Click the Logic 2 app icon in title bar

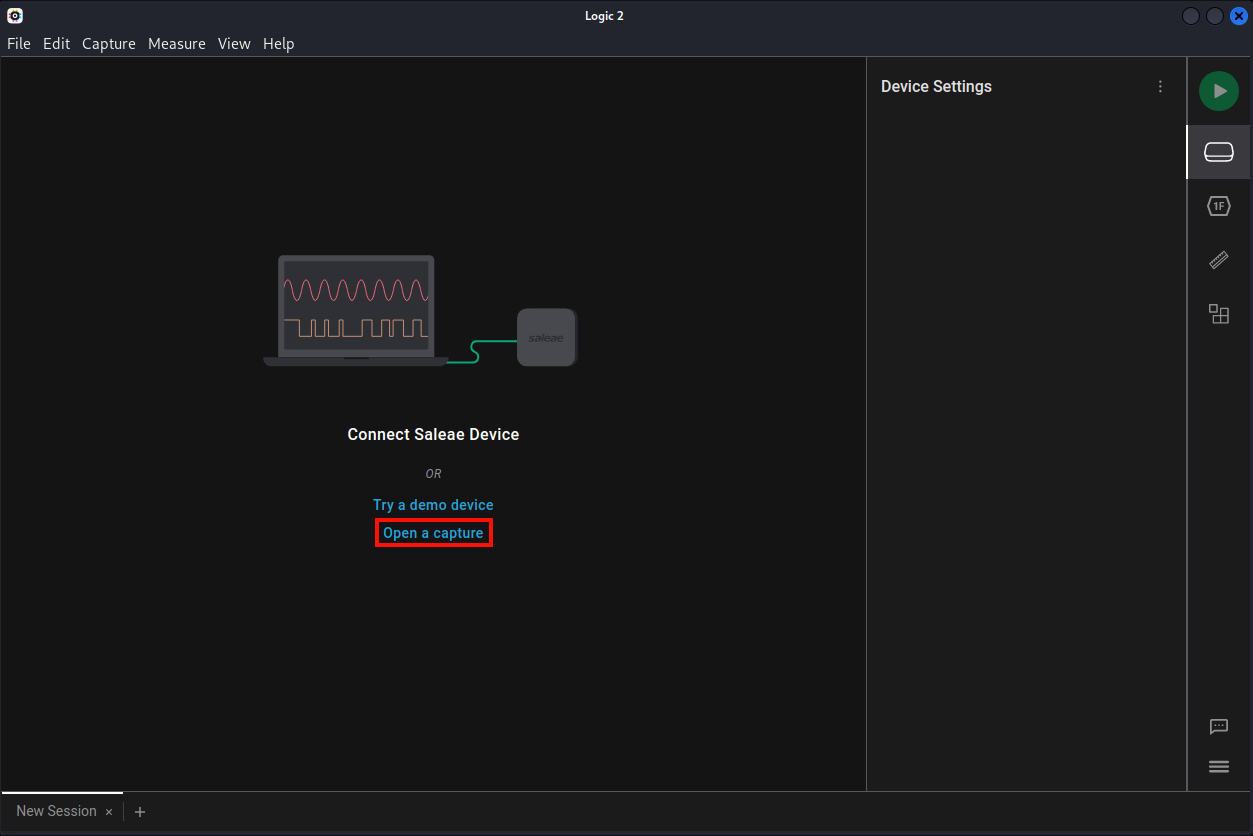pos(15,15)
